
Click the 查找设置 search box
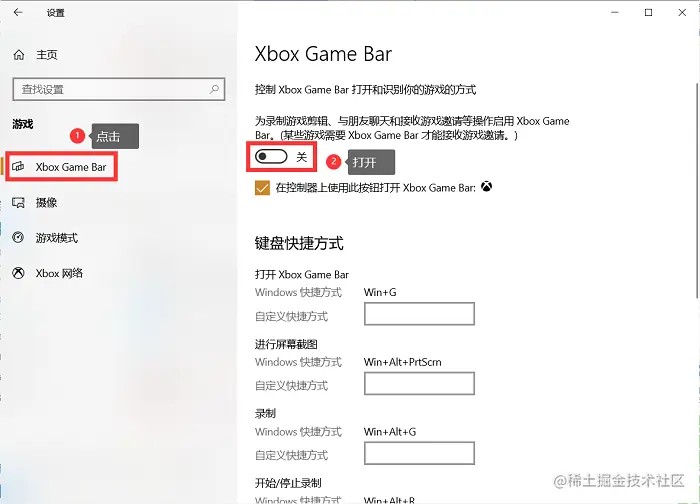click(119, 89)
